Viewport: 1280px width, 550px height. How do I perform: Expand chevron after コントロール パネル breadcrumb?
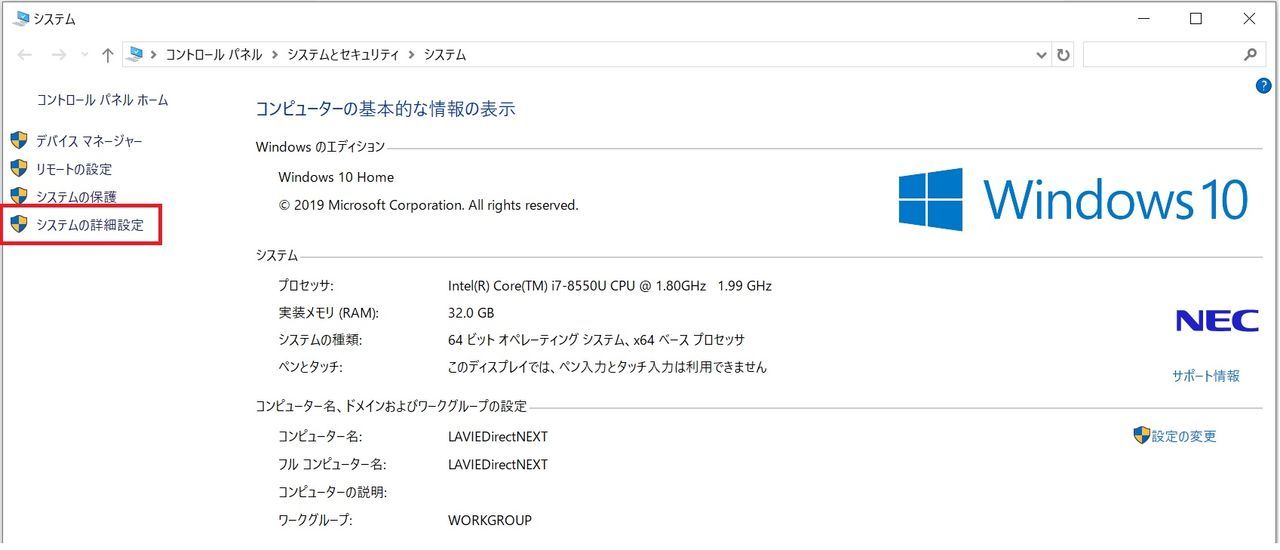click(x=274, y=55)
